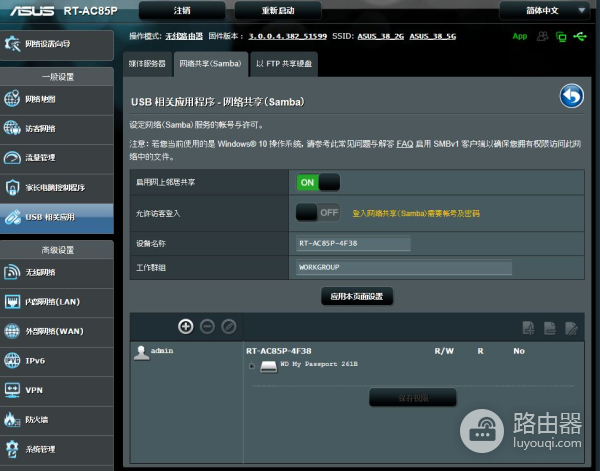Open the IPv6 sidebar icon
The image size is (600, 471).
[x=12, y=360]
